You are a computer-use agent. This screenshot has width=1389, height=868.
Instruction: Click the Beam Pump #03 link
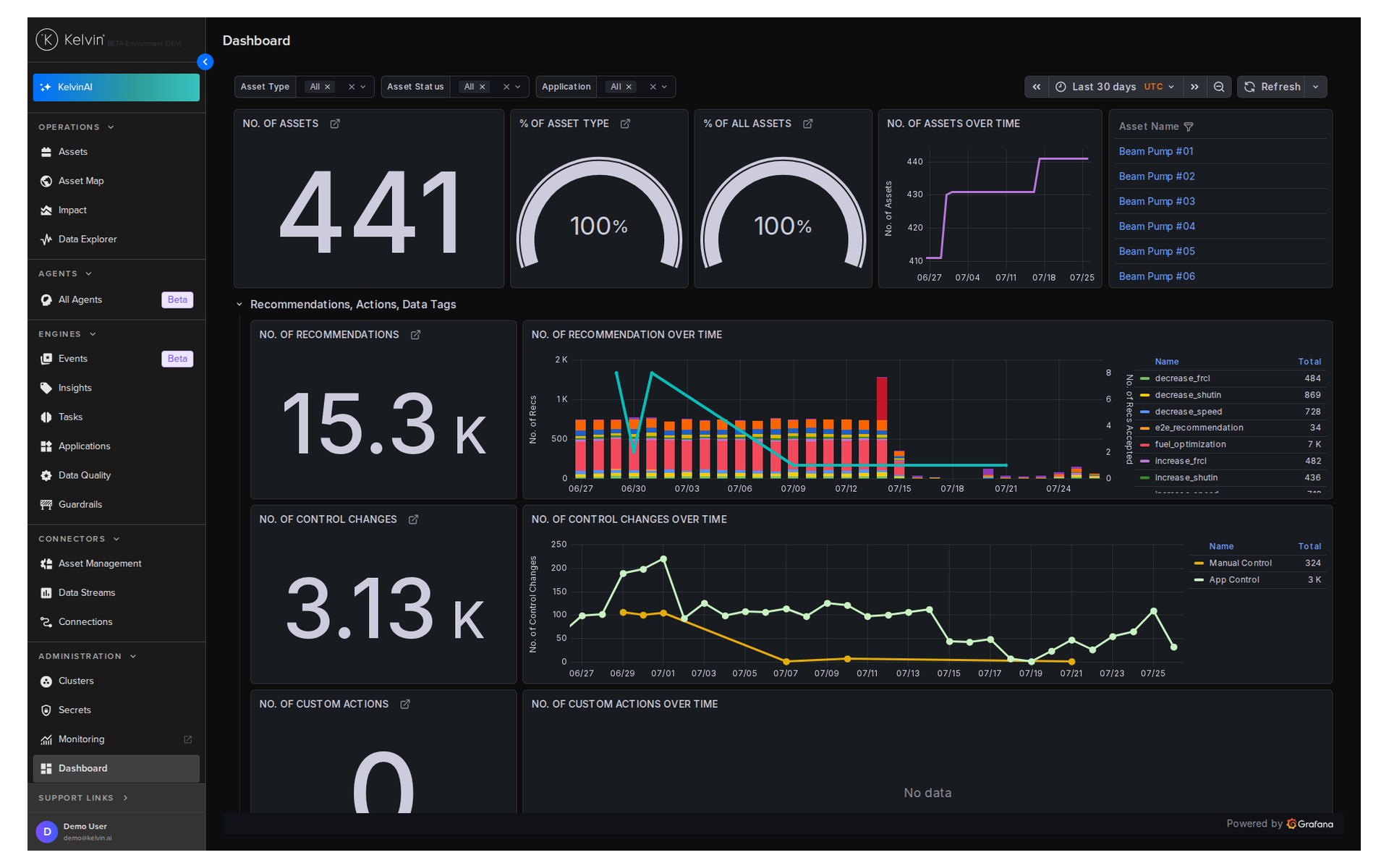tap(1157, 201)
